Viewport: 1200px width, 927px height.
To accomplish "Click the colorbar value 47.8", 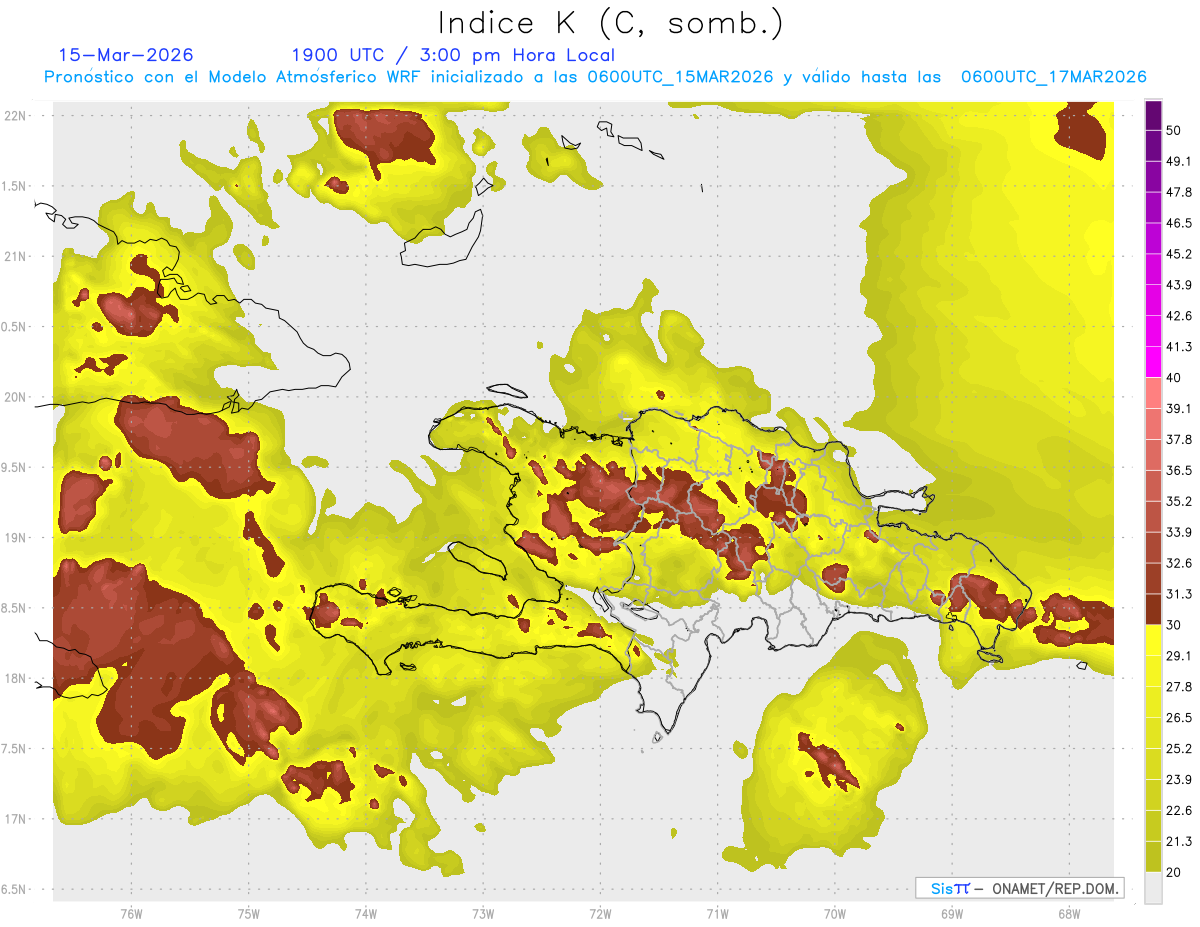I will pyautogui.click(x=1178, y=192).
